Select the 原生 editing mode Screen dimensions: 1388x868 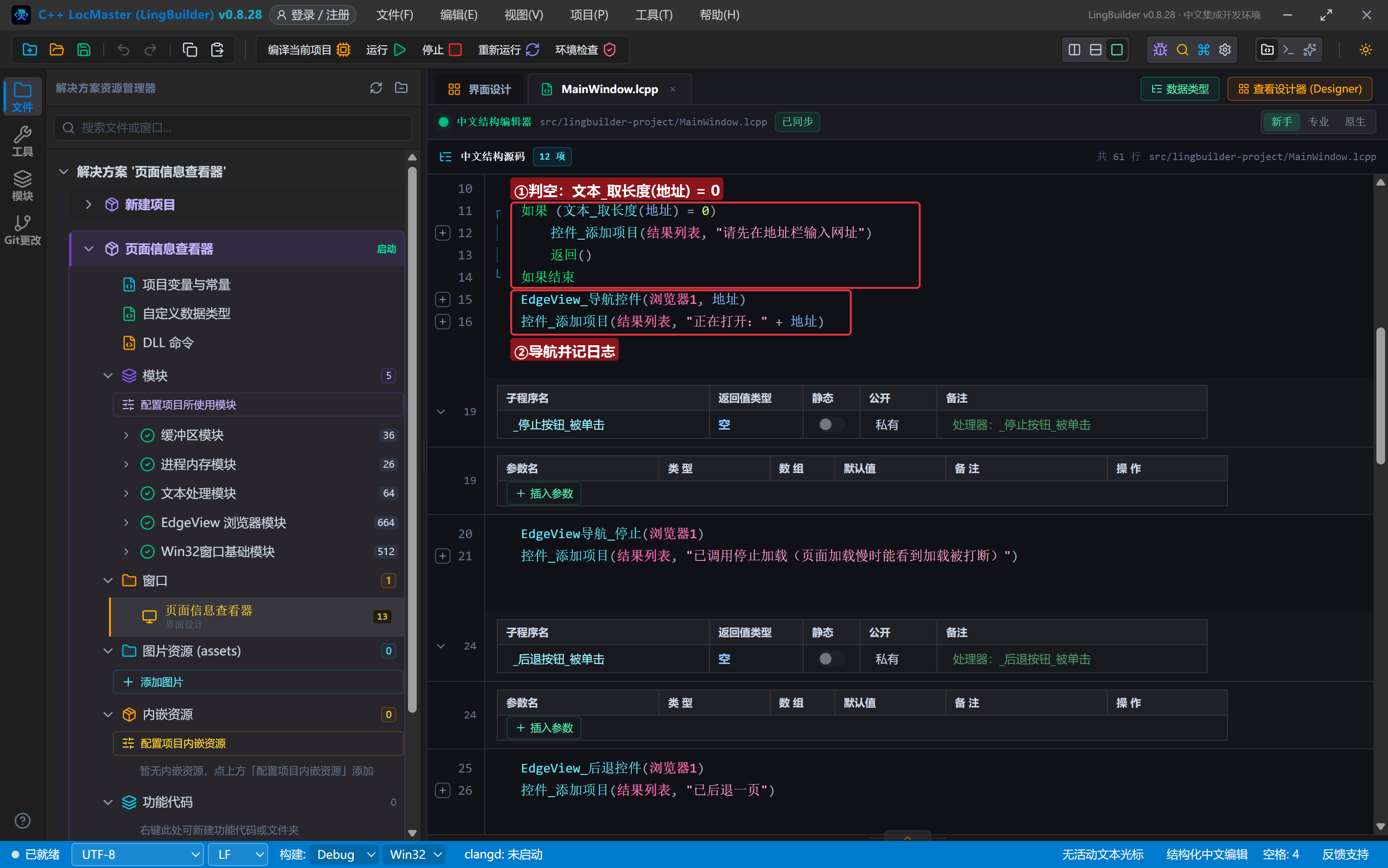[1355, 122]
